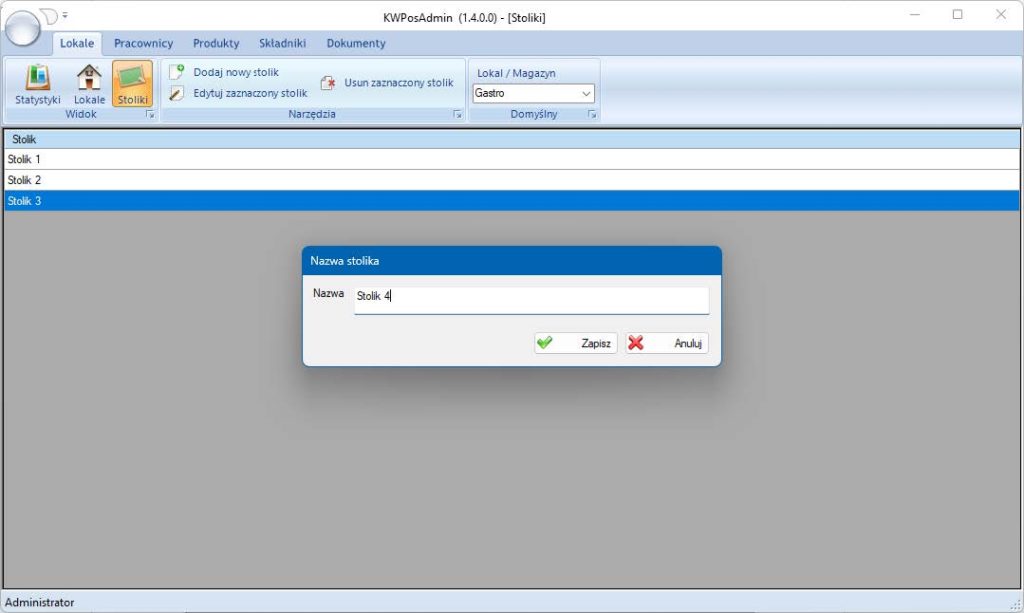Viewport: 1024px width, 613px height.
Task: Click Edytuj zaznaczony stolik pencil icon
Action: coord(177,93)
